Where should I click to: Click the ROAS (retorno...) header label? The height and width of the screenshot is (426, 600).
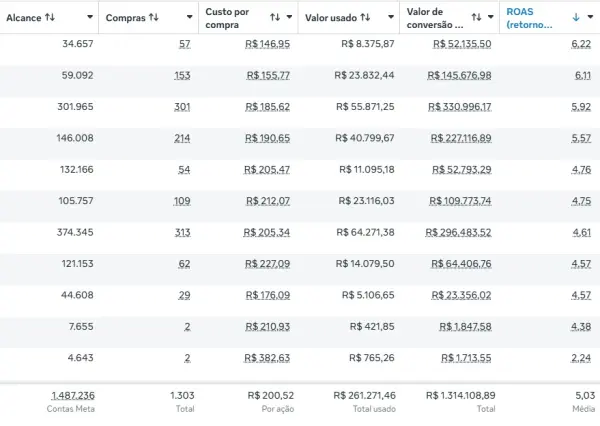pyautogui.click(x=529, y=18)
